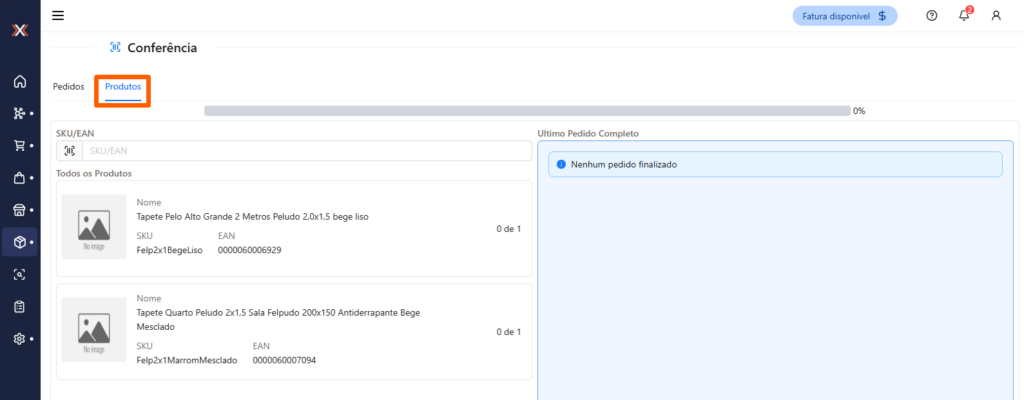Viewport: 1024px width, 400px height.
Task: Open settings gear in sidebar
Action: point(19,338)
